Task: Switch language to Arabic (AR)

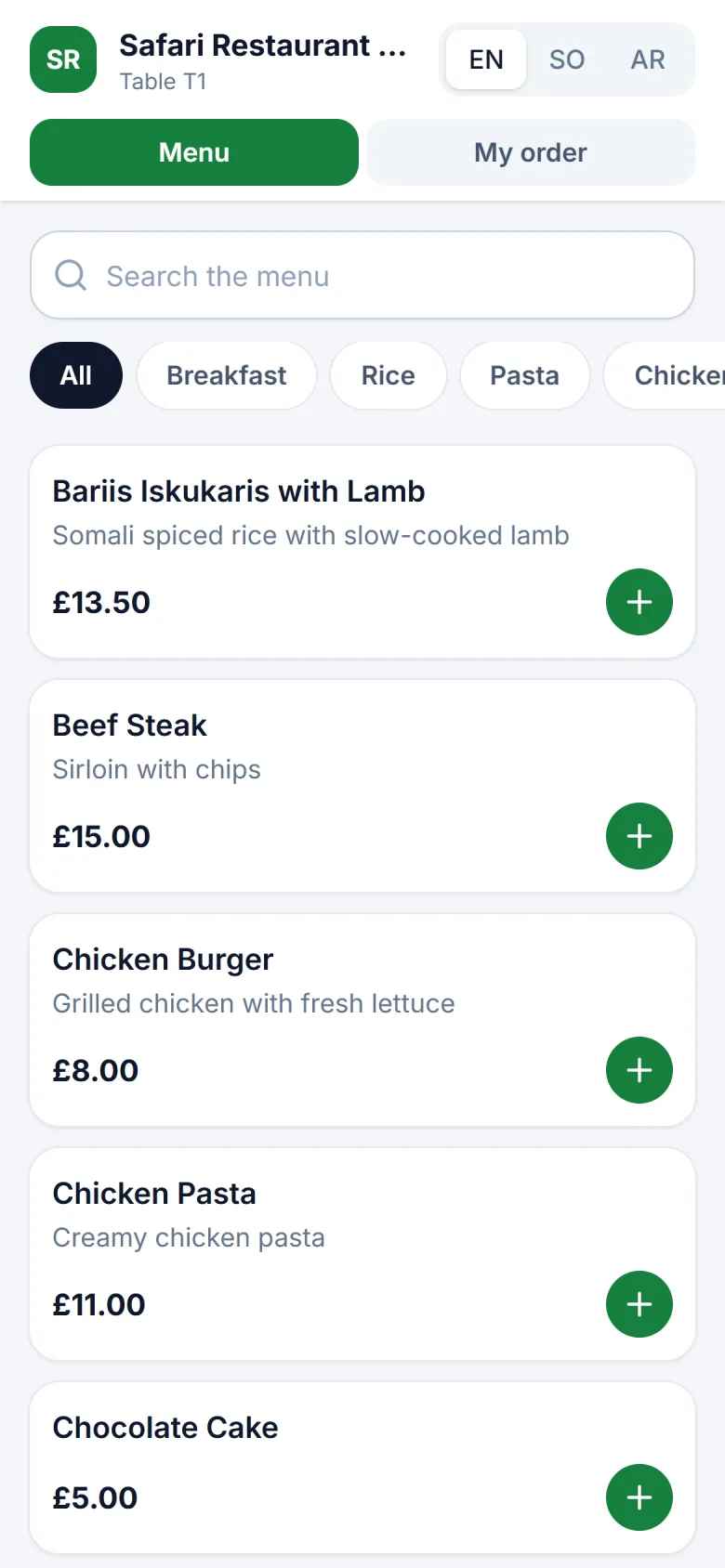Action: [x=648, y=59]
